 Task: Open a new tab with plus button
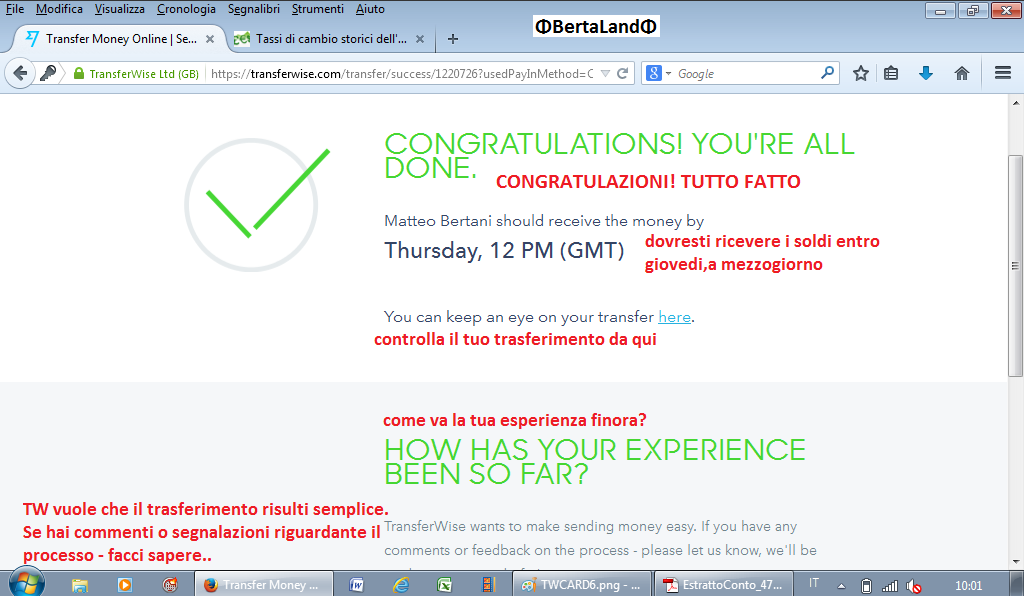tap(452, 39)
